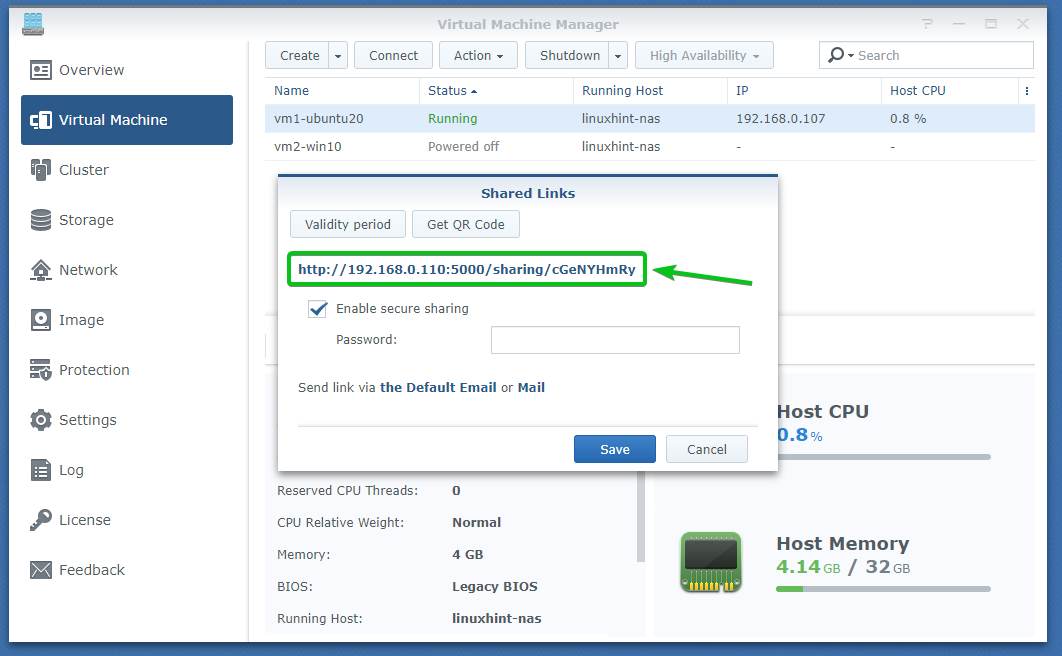Click the Host Memory chip icon
The width and height of the screenshot is (1062, 656).
coord(710,563)
